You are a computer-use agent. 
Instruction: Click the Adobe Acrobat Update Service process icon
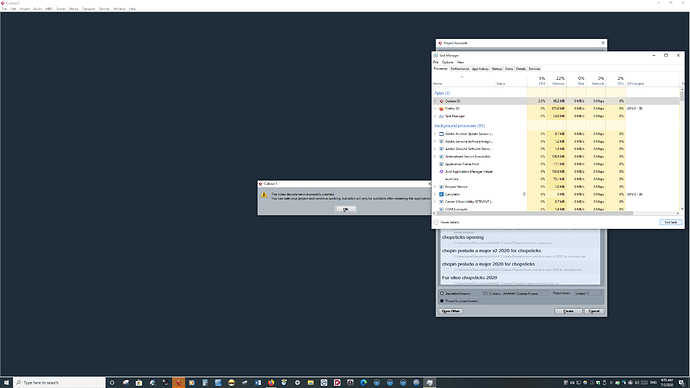[x=441, y=134]
